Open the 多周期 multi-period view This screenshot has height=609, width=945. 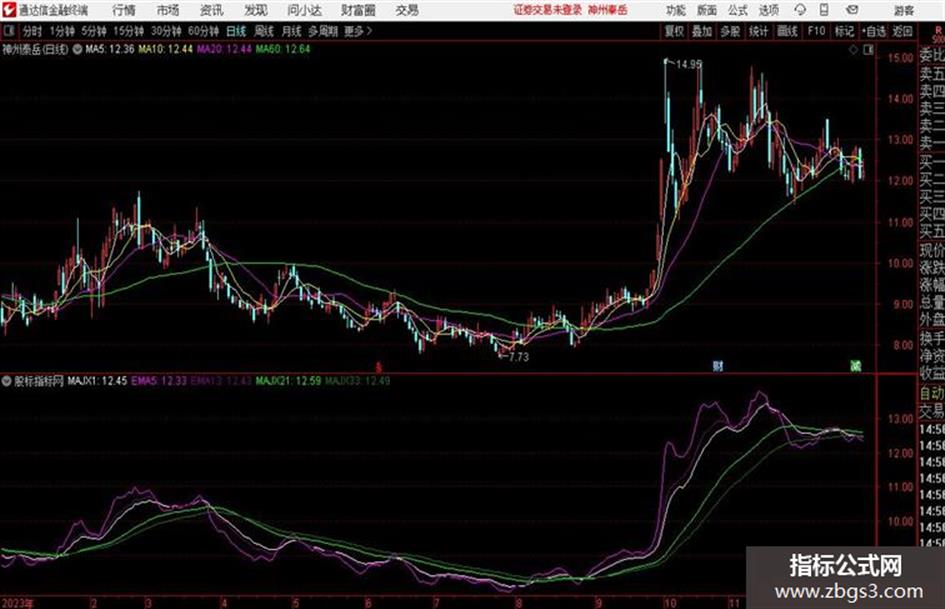pyautogui.click(x=323, y=31)
